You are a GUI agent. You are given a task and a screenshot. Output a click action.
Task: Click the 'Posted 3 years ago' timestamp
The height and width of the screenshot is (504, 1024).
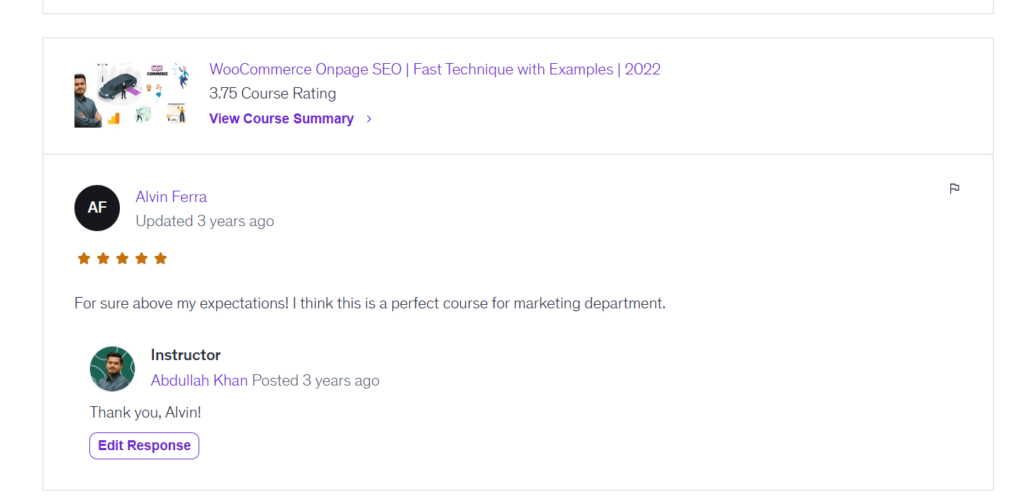[x=316, y=380]
